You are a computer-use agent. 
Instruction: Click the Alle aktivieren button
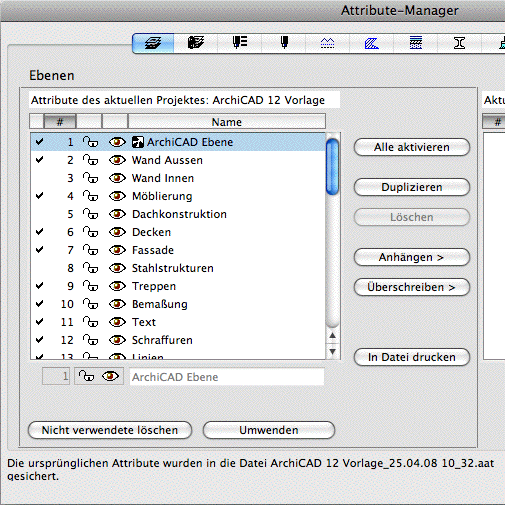point(412,147)
